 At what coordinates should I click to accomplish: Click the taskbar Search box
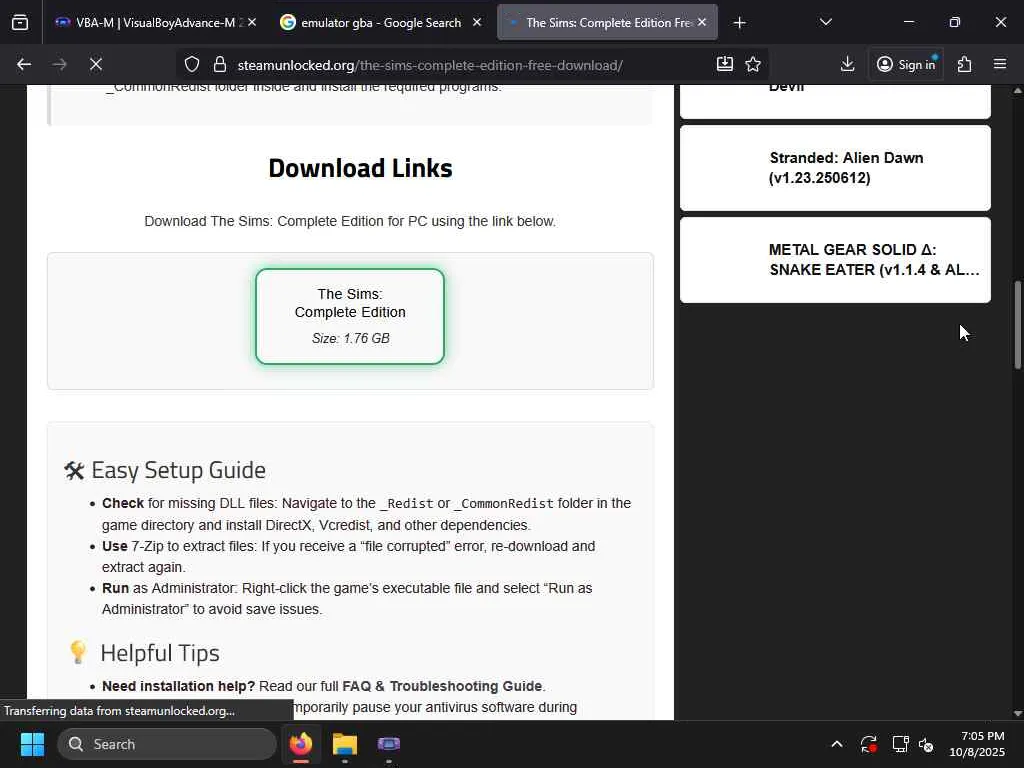point(167,744)
